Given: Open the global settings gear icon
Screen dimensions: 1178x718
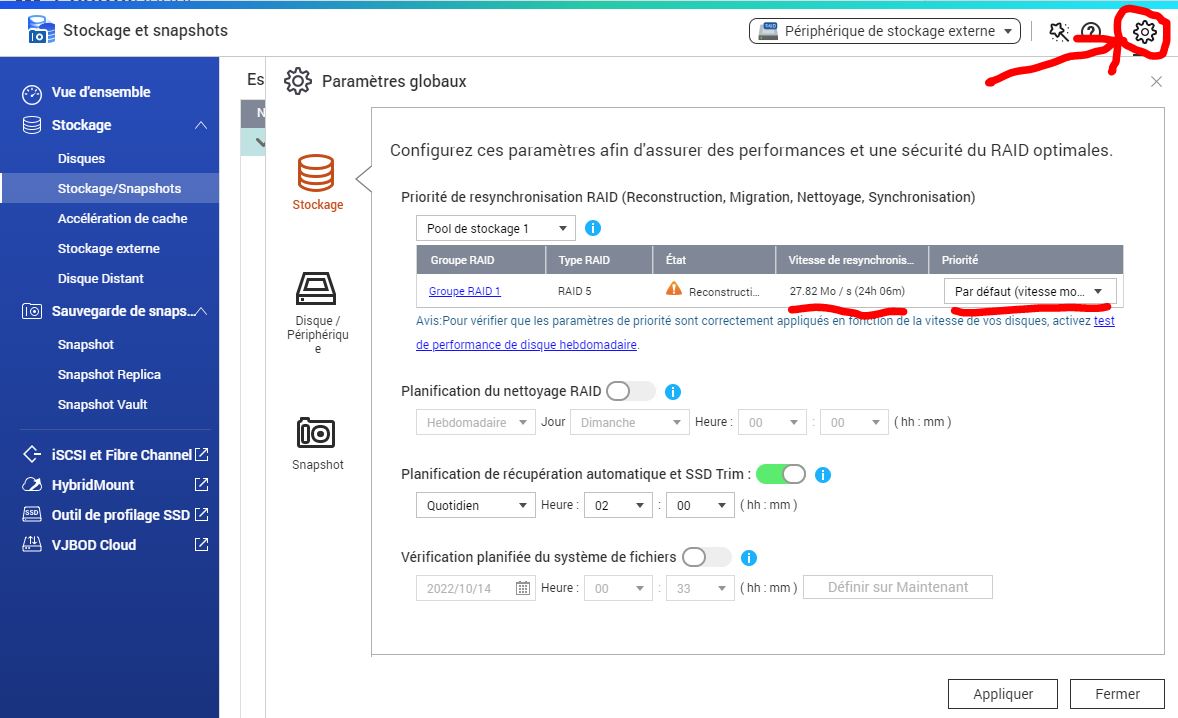Looking at the screenshot, I should coord(1144,32).
